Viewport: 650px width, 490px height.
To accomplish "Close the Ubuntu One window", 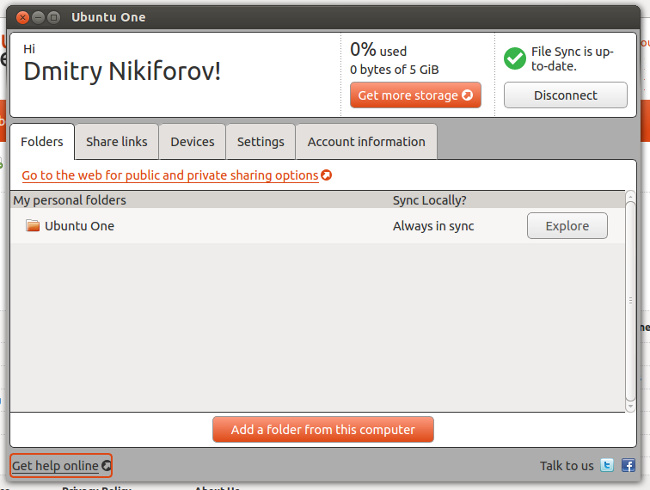I will tap(23, 17).
